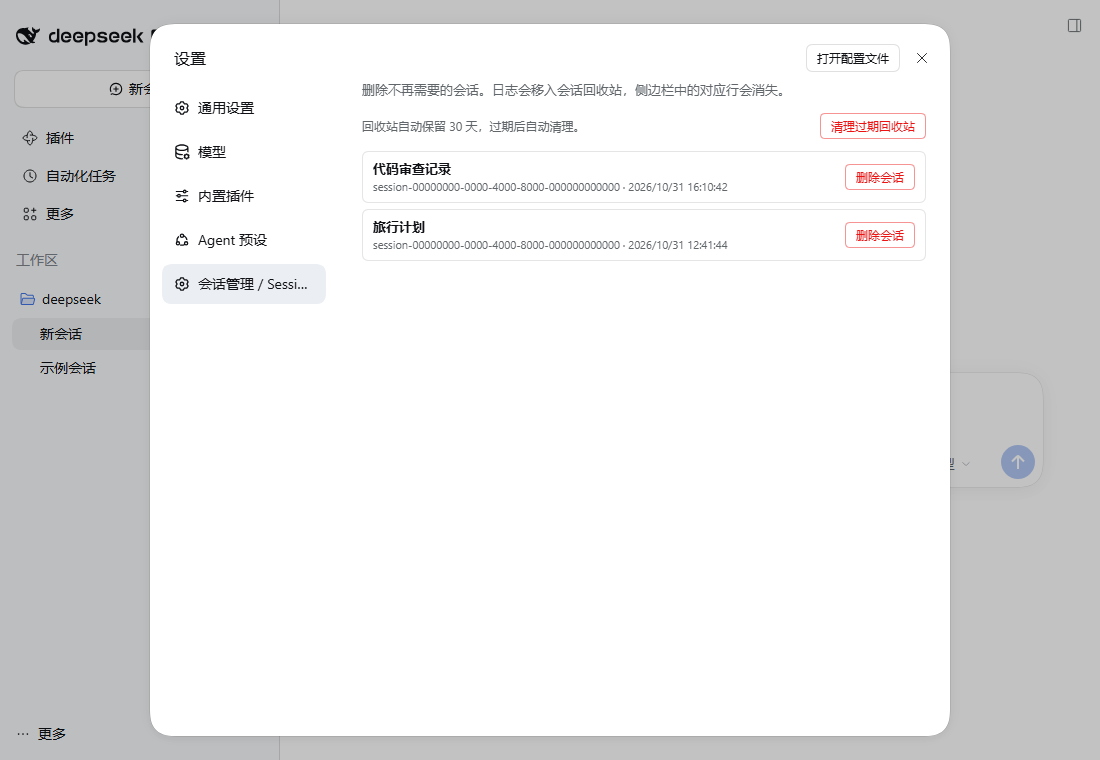Click the clock icon beside 自动化任务
Viewport: 1100px width, 760px height.
(x=29, y=176)
